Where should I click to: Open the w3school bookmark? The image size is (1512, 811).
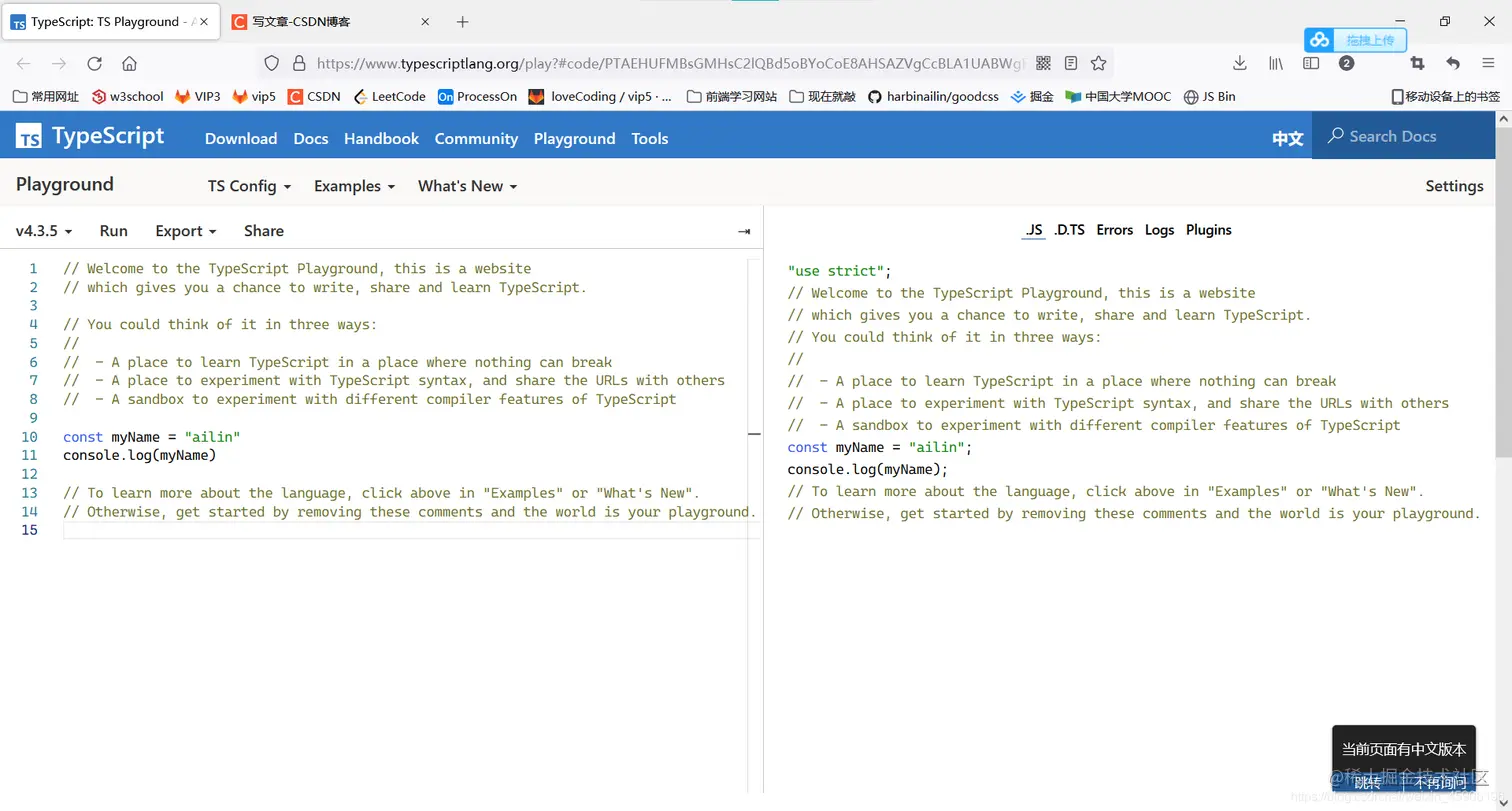coord(127,97)
